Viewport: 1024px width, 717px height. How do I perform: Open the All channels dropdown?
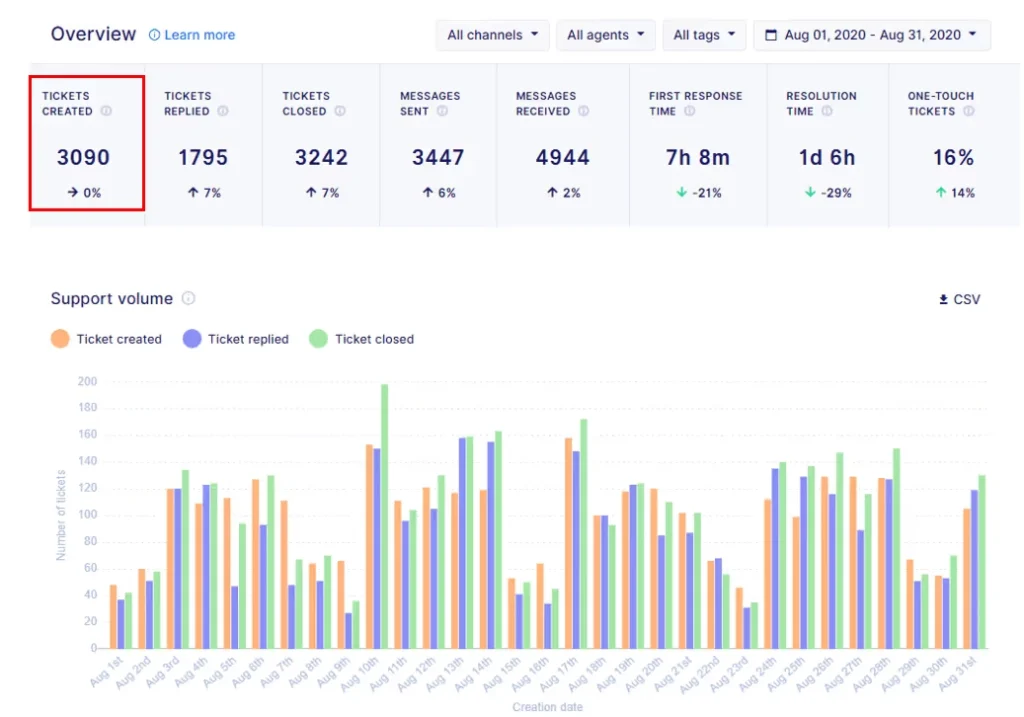[492, 35]
